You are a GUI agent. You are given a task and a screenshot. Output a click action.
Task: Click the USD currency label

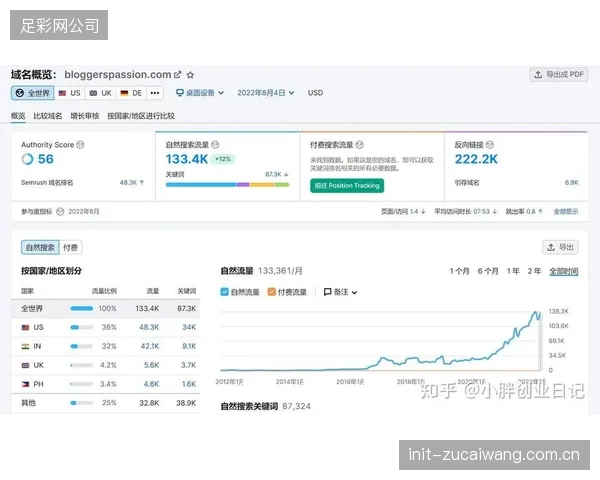click(x=315, y=93)
